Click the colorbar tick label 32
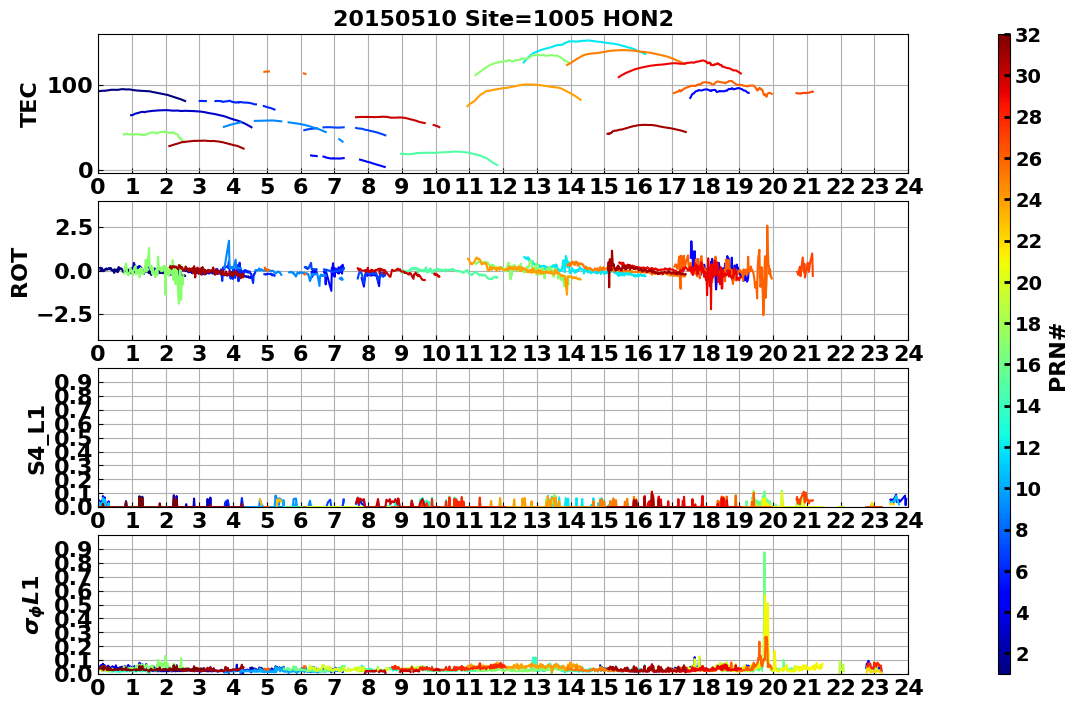The height and width of the screenshot is (709, 1077). pos(1028,35)
